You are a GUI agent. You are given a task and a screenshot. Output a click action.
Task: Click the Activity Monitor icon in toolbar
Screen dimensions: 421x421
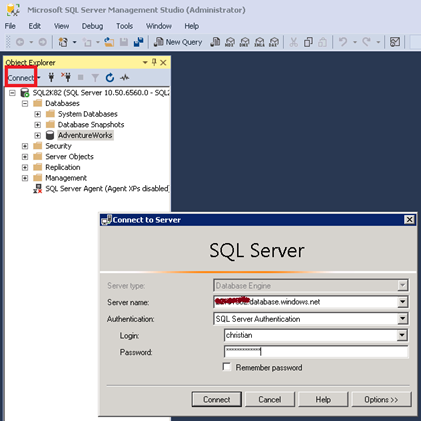pyautogui.click(x=395, y=42)
